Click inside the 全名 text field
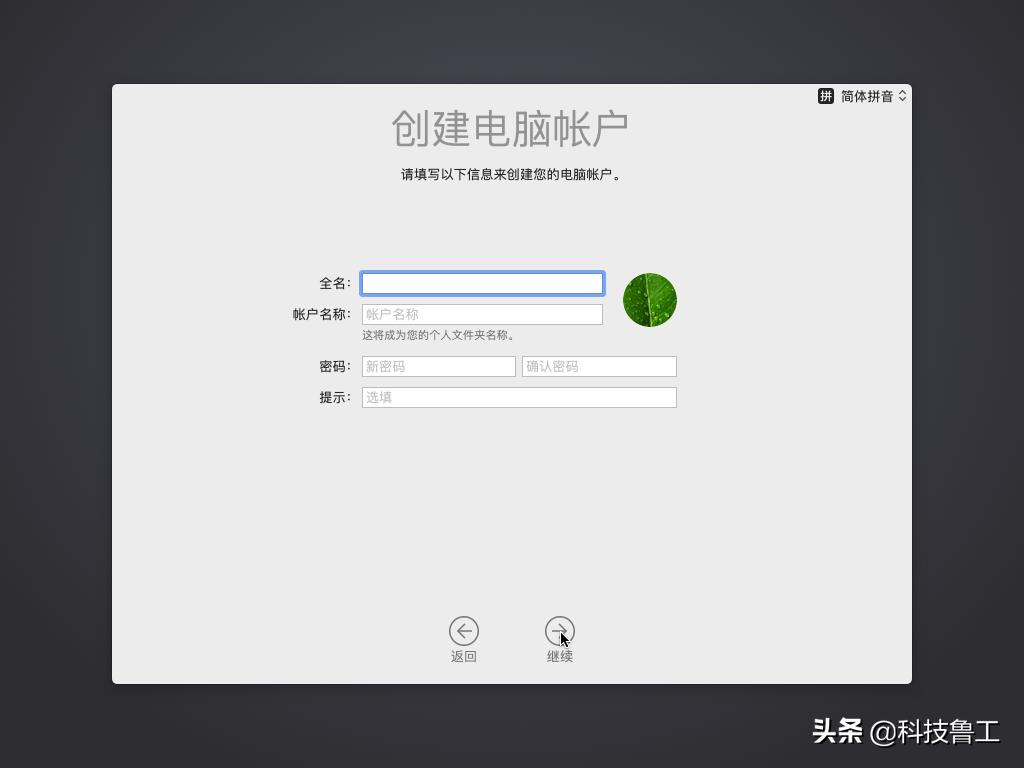Image resolution: width=1024 pixels, height=768 pixels. (482, 283)
